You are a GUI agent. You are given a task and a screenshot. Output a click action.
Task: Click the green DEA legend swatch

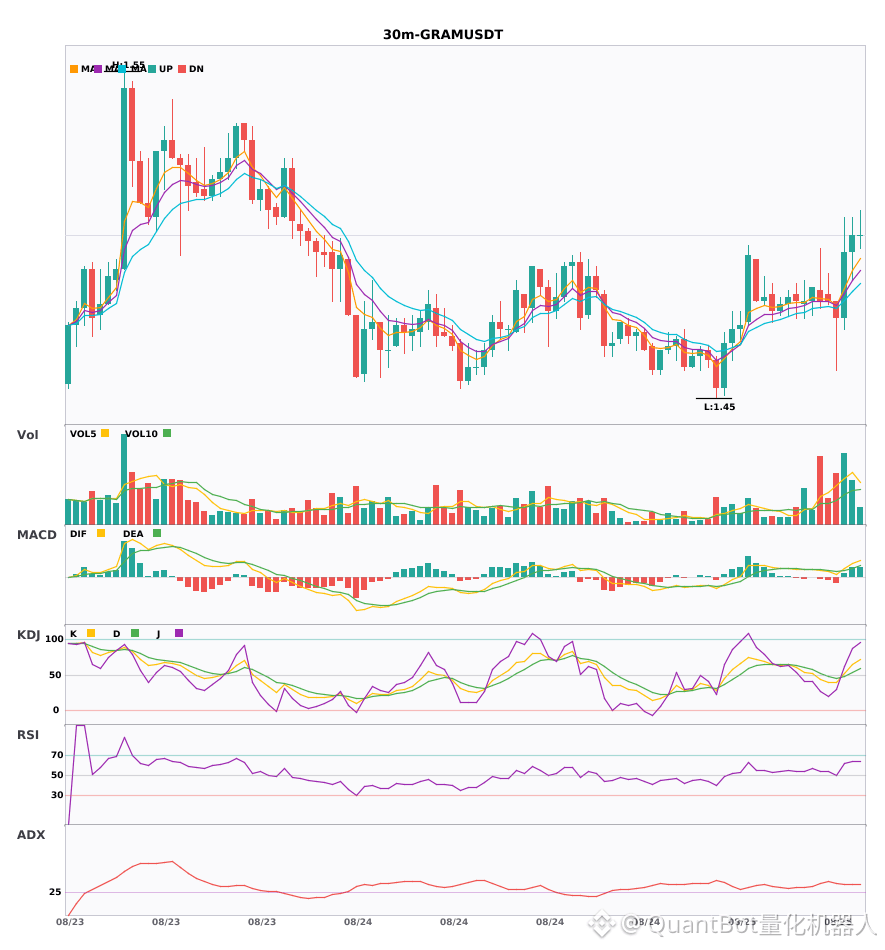point(157,533)
